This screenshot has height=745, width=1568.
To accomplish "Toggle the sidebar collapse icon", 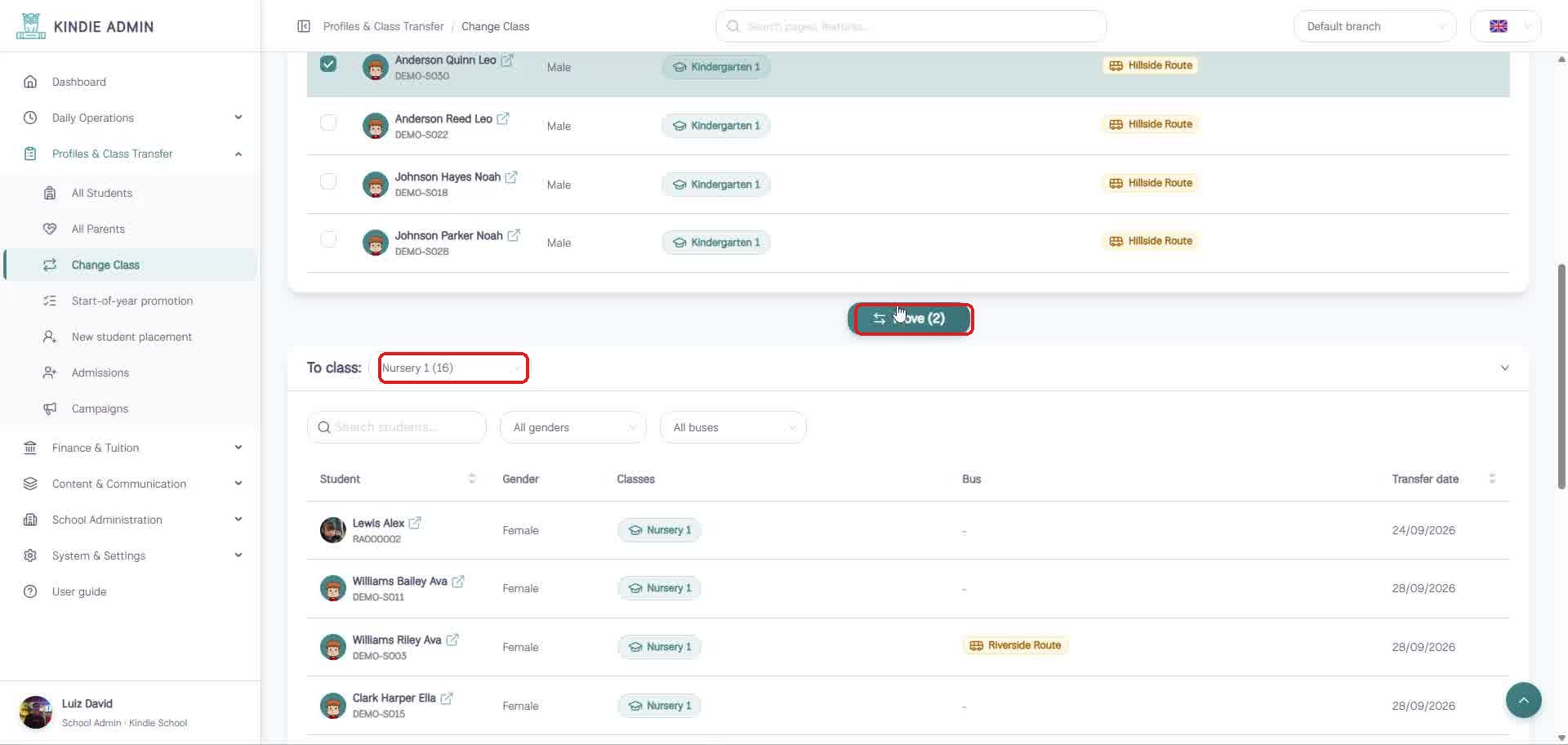I will coord(304,26).
